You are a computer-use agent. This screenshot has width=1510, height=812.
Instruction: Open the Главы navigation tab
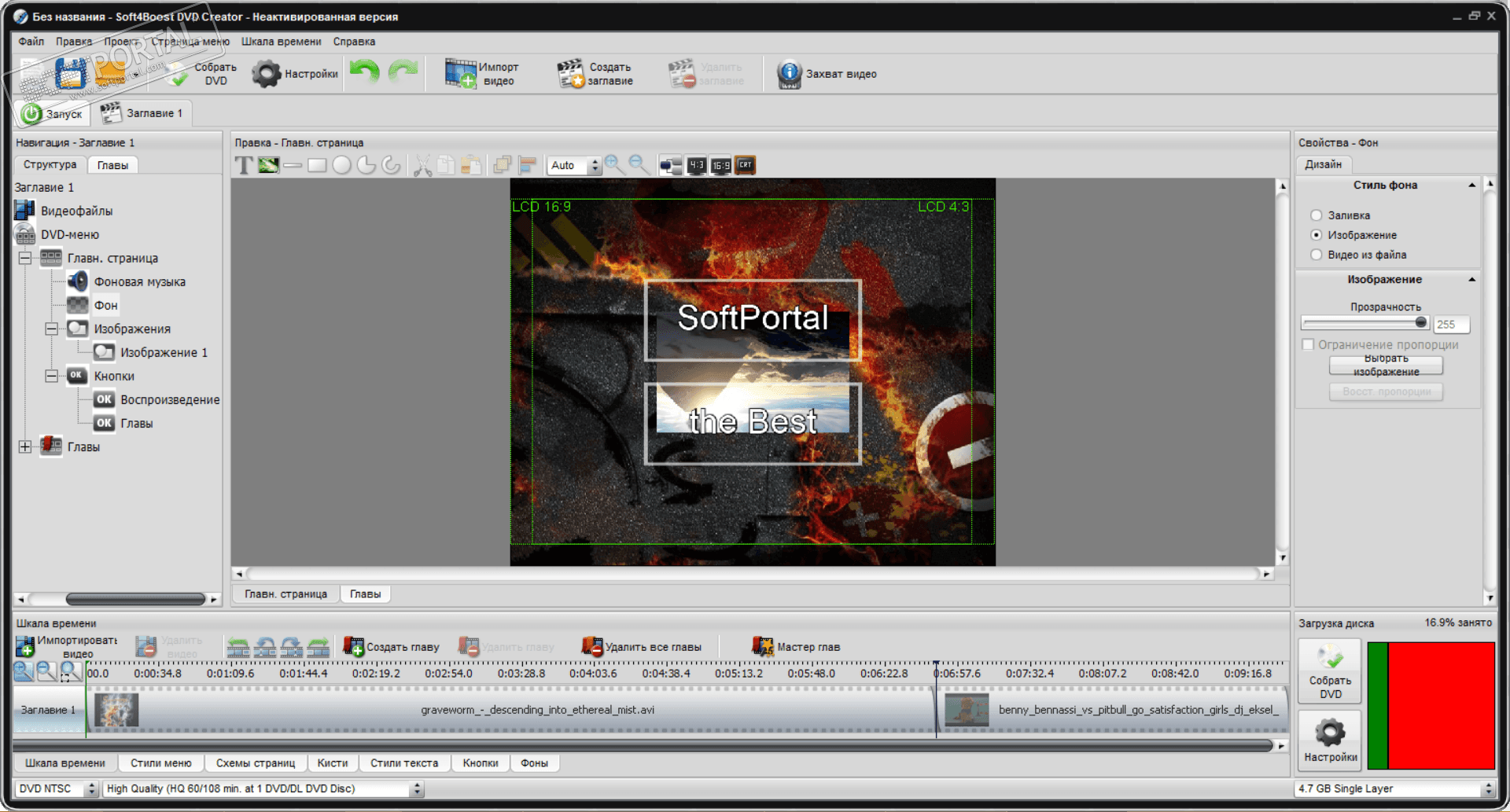(112, 165)
